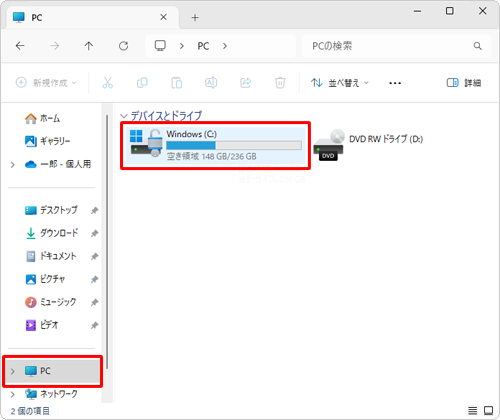Click pin icon next to デスクトップ
The image size is (500, 420).
94,211
